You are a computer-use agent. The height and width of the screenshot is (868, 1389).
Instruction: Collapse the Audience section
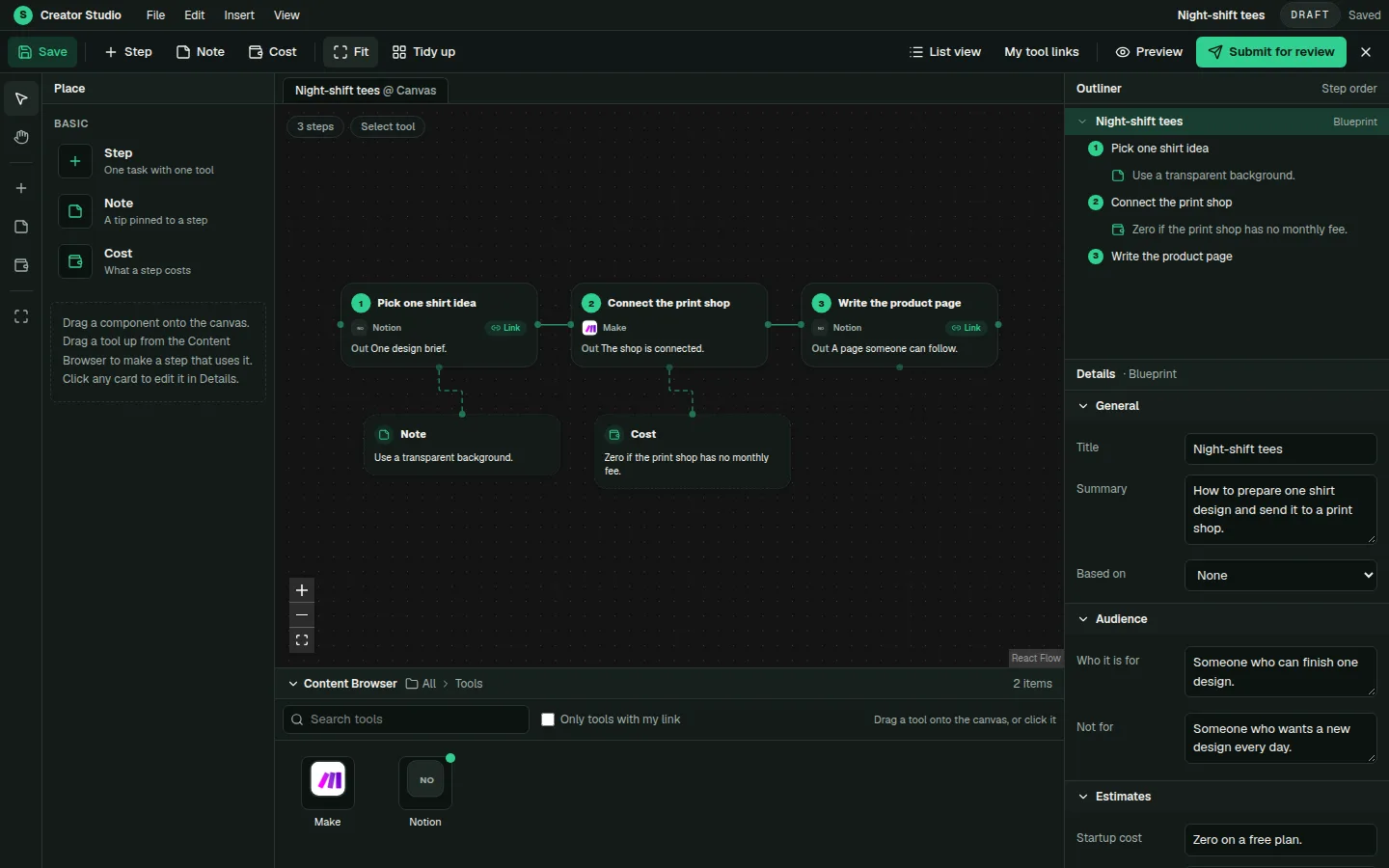click(1083, 619)
